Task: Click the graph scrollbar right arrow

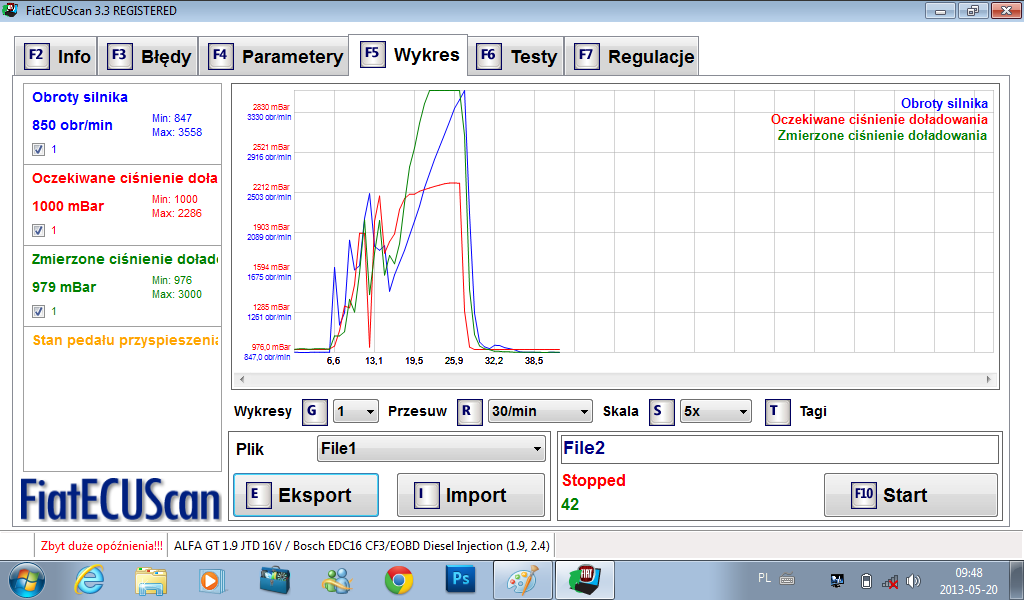Action: pyautogui.click(x=988, y=379)
